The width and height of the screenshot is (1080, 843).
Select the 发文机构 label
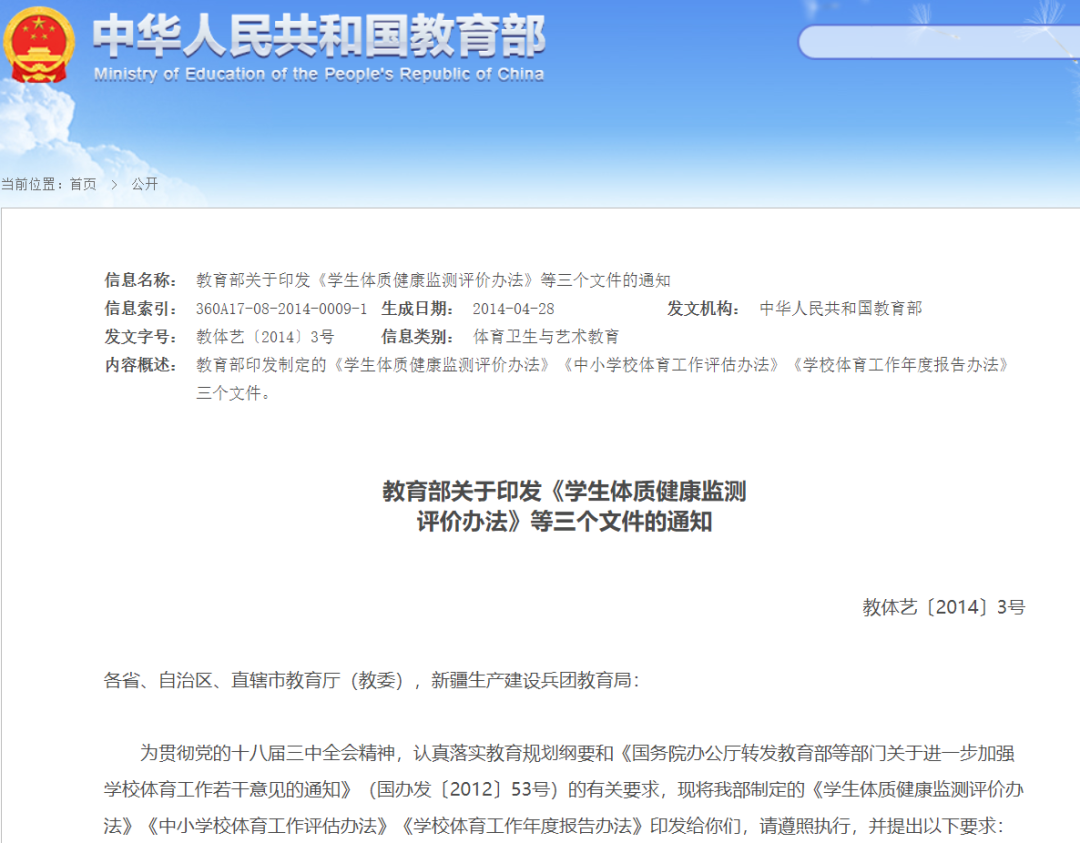(703, 308)
